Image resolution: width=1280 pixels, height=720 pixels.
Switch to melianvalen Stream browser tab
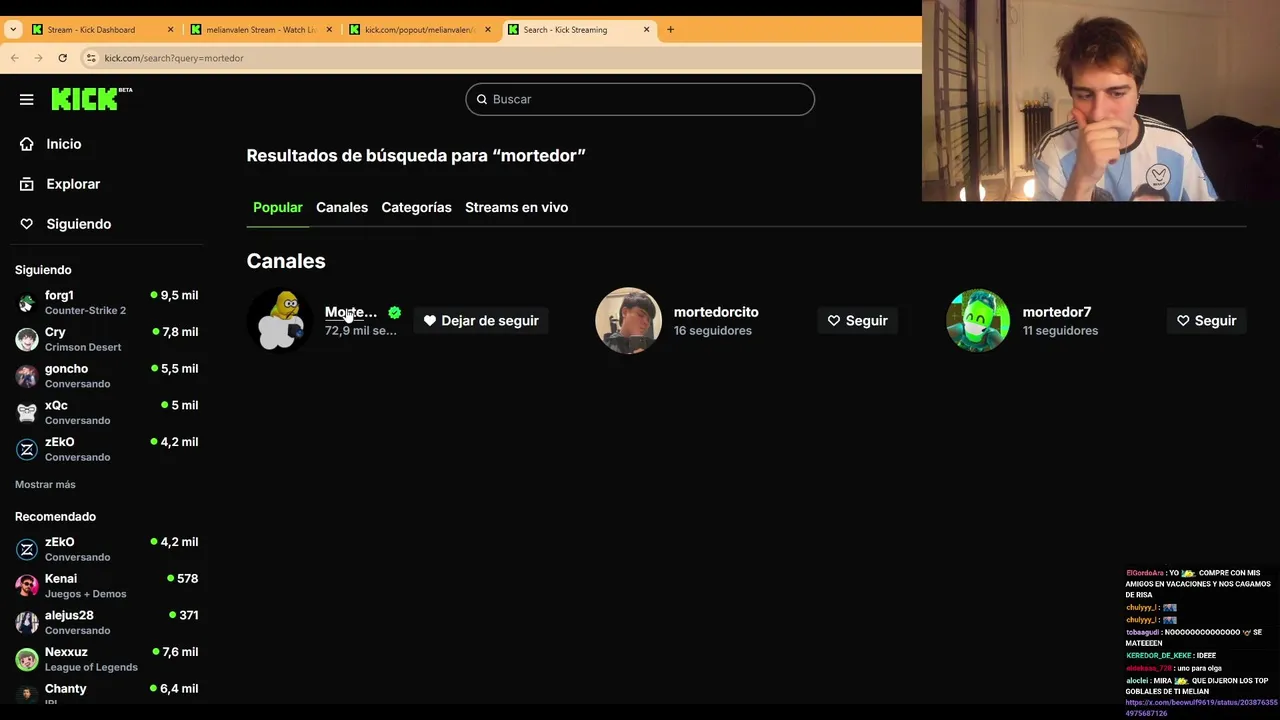click(x=262, y=29)
